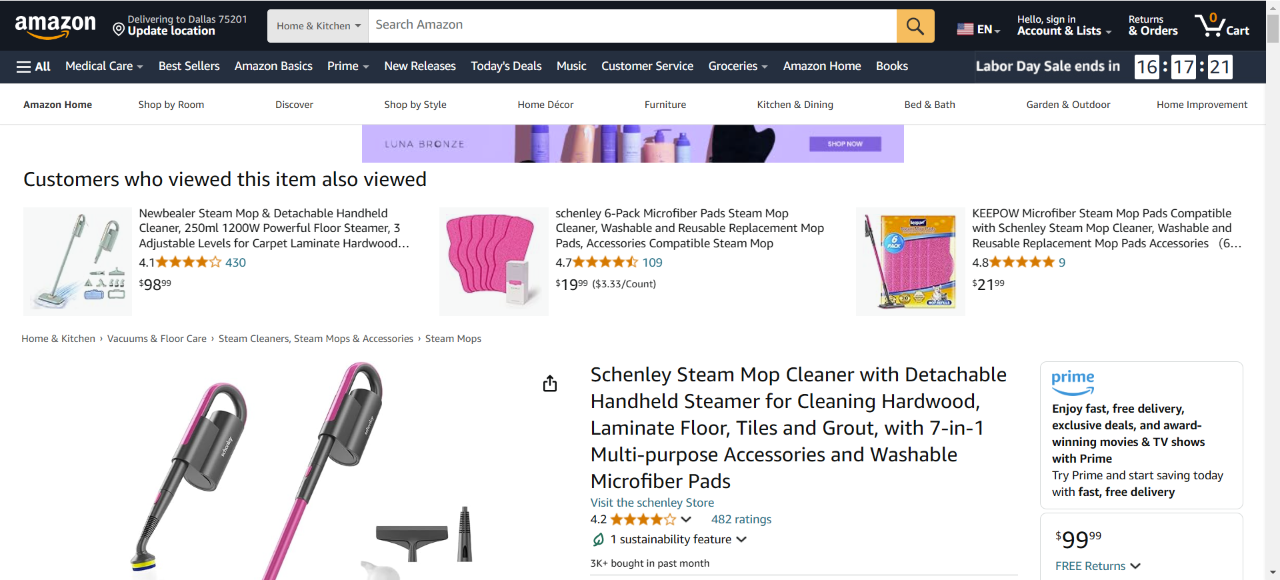This screenshot has width=1280, height=580.
Task: Open the Medical Care menu
Action: pyautogui.click(x=104, y=66)
